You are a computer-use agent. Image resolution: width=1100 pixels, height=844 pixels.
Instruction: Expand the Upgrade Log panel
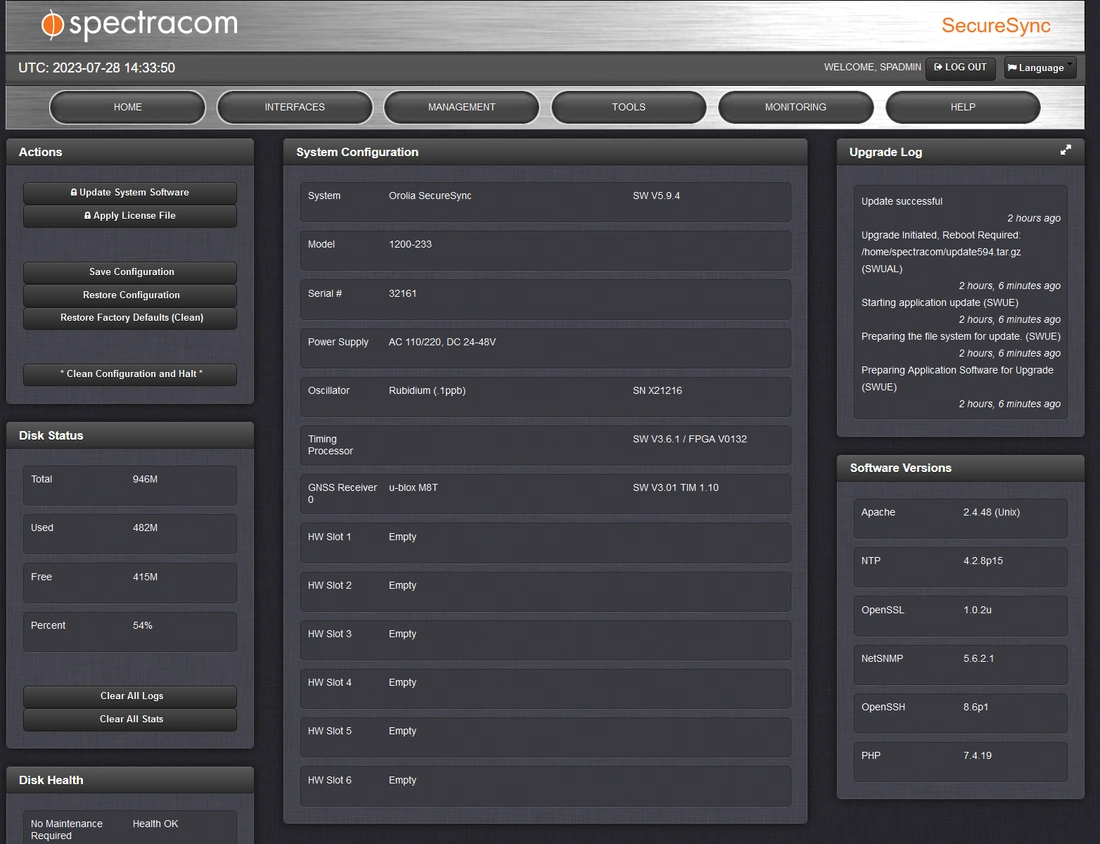coord(1066,150)
